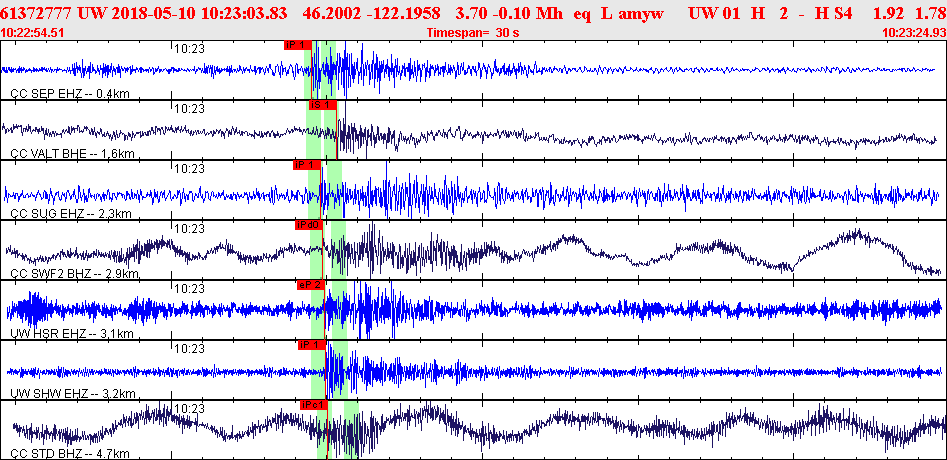This screenshot has height=460, width=947.
Task: Click the red pick flag on STD trace
Action: pos(313,405)
